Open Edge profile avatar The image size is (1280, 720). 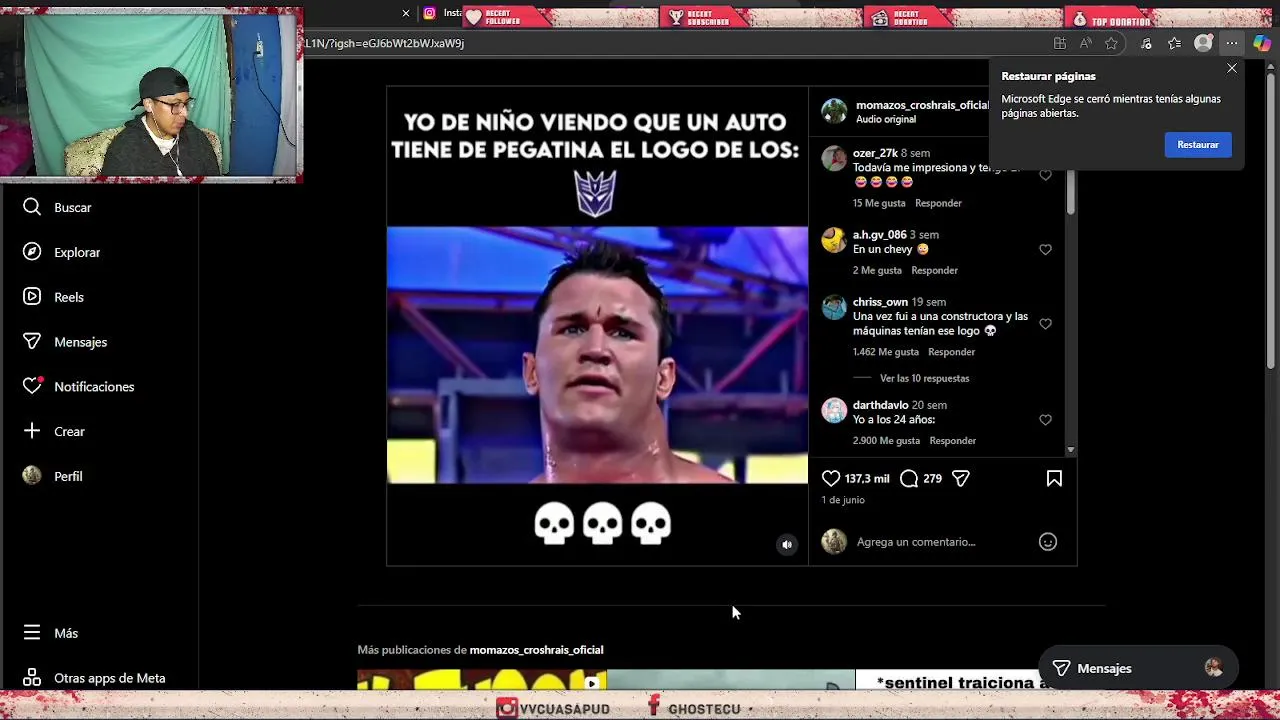[1203, 43]
